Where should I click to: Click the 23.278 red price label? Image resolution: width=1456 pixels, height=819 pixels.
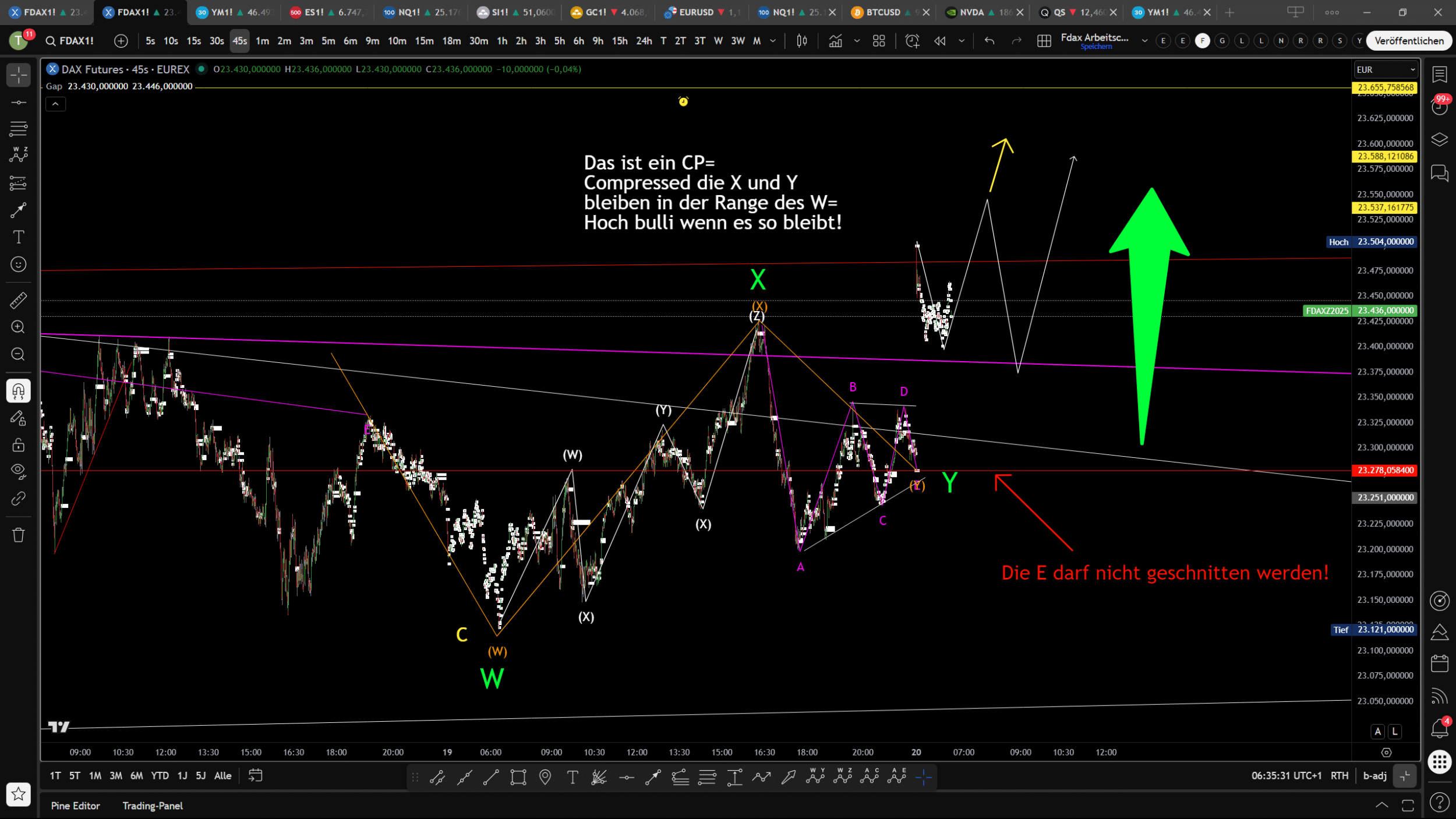tap(1384, 470)
